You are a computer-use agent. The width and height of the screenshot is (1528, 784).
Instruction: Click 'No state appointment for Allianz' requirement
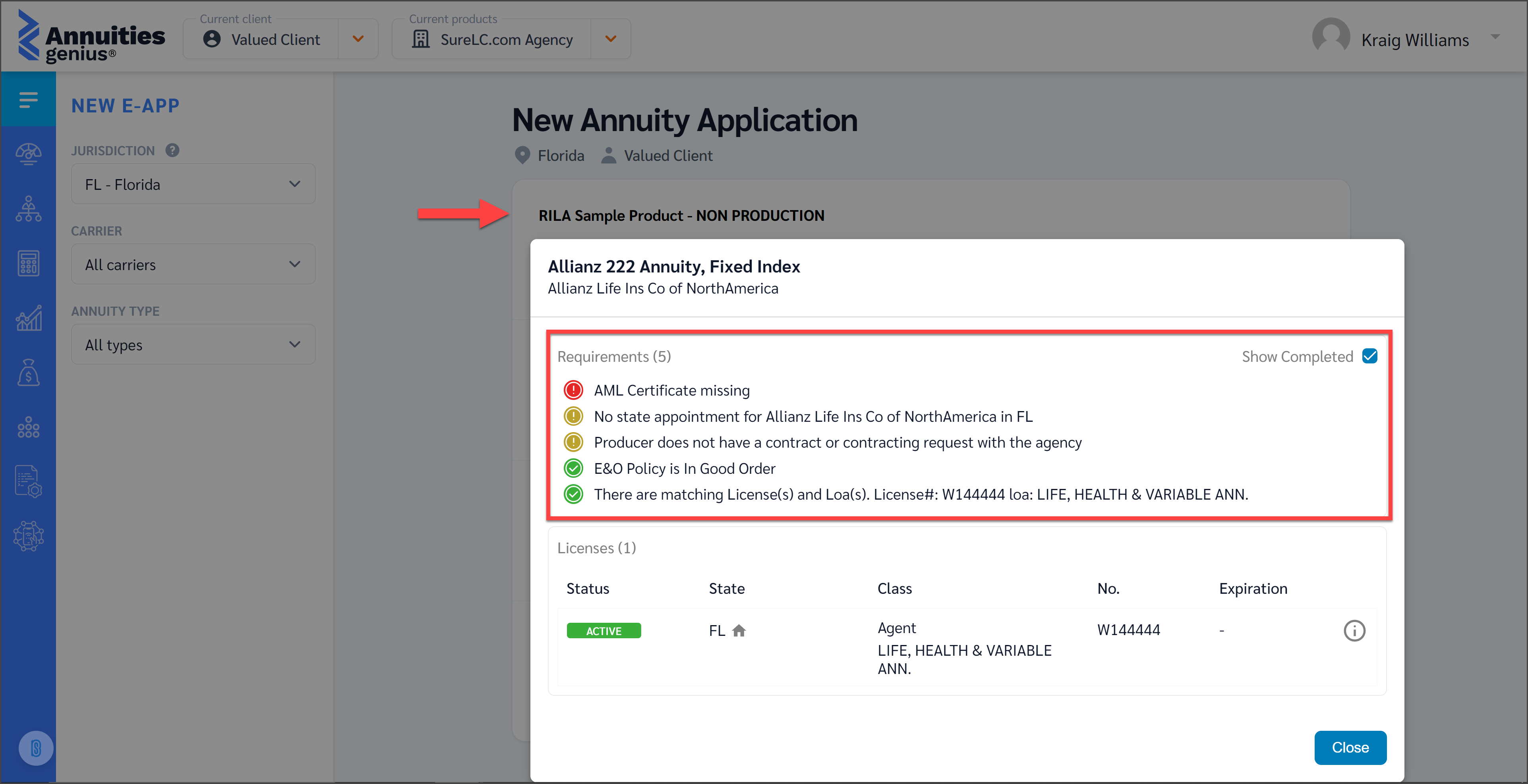pyautogui.click(x=813, y=416)
